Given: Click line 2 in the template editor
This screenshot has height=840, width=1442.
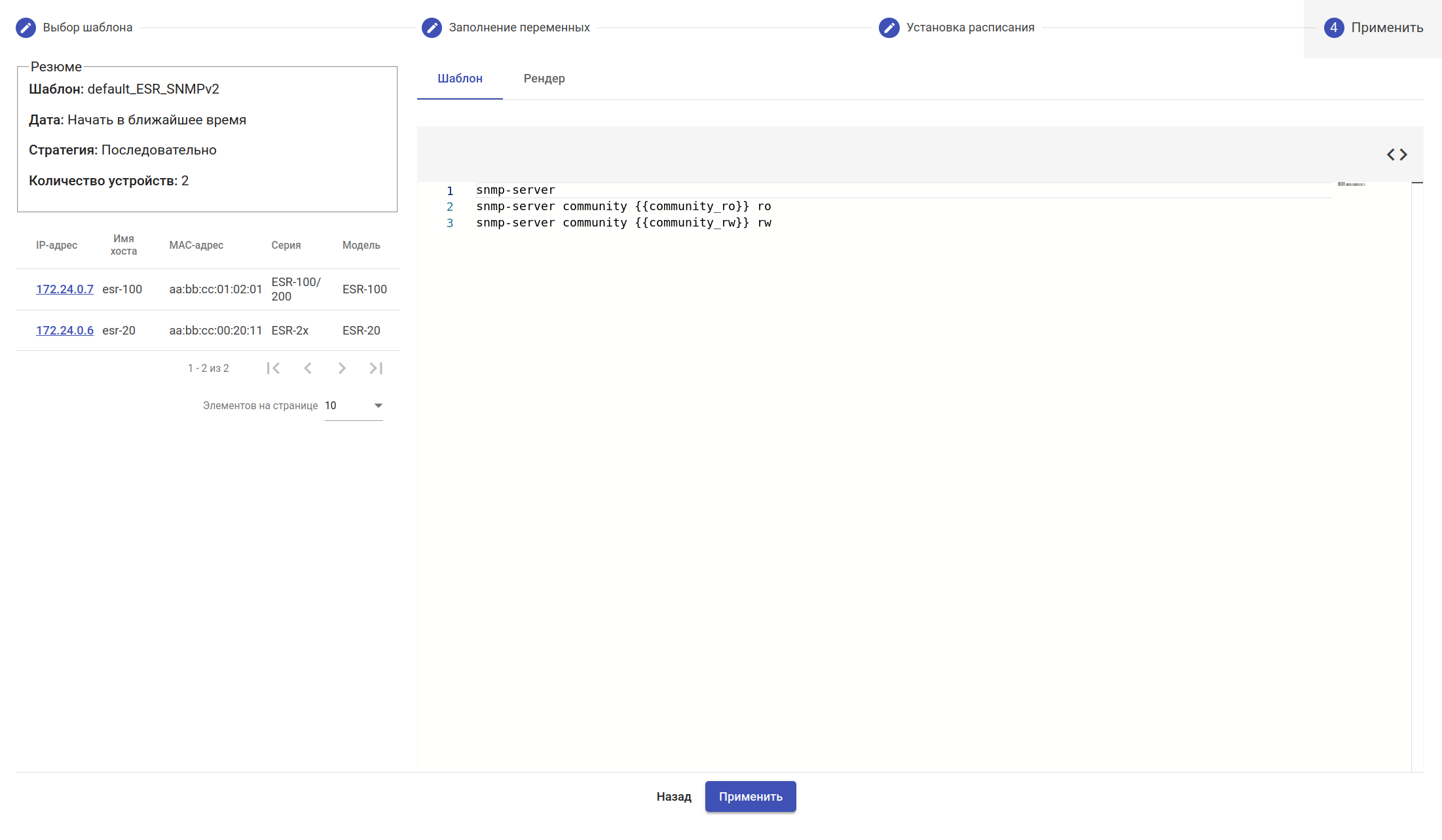Looking at the screenshot, I should pos(623,207).
